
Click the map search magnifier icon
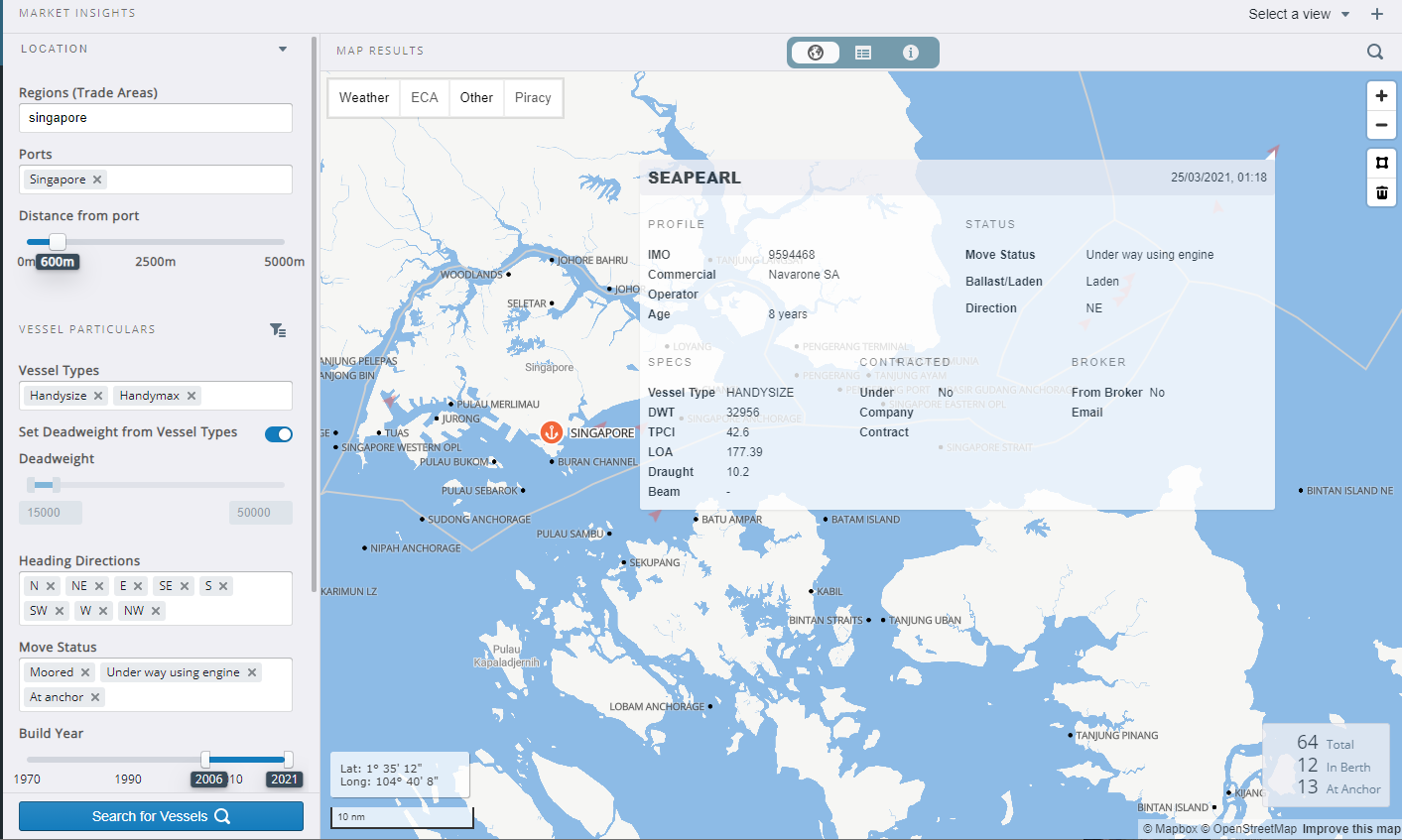click(1374, 52)
